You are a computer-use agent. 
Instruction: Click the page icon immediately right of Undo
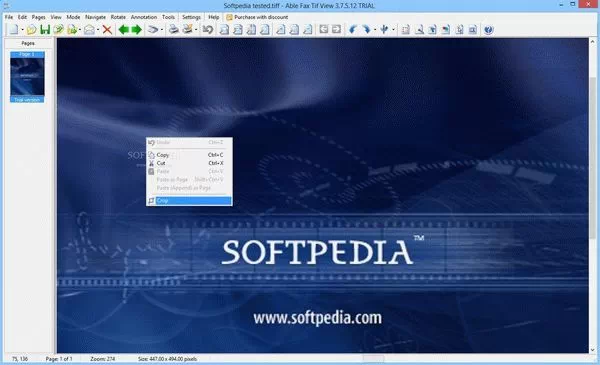point(224,29)
